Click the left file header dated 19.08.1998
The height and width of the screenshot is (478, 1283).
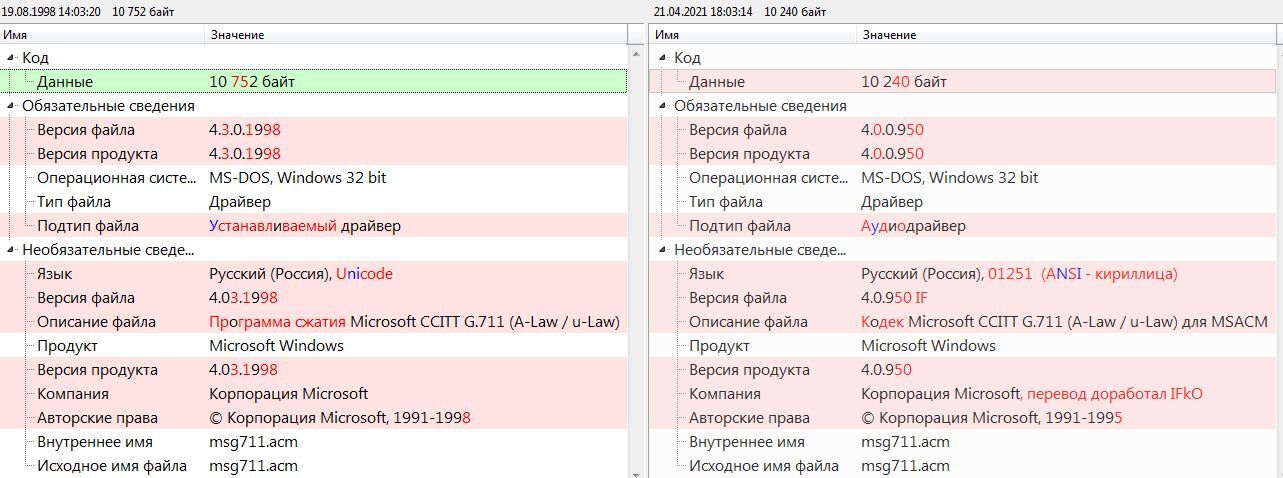pos(88,11)
